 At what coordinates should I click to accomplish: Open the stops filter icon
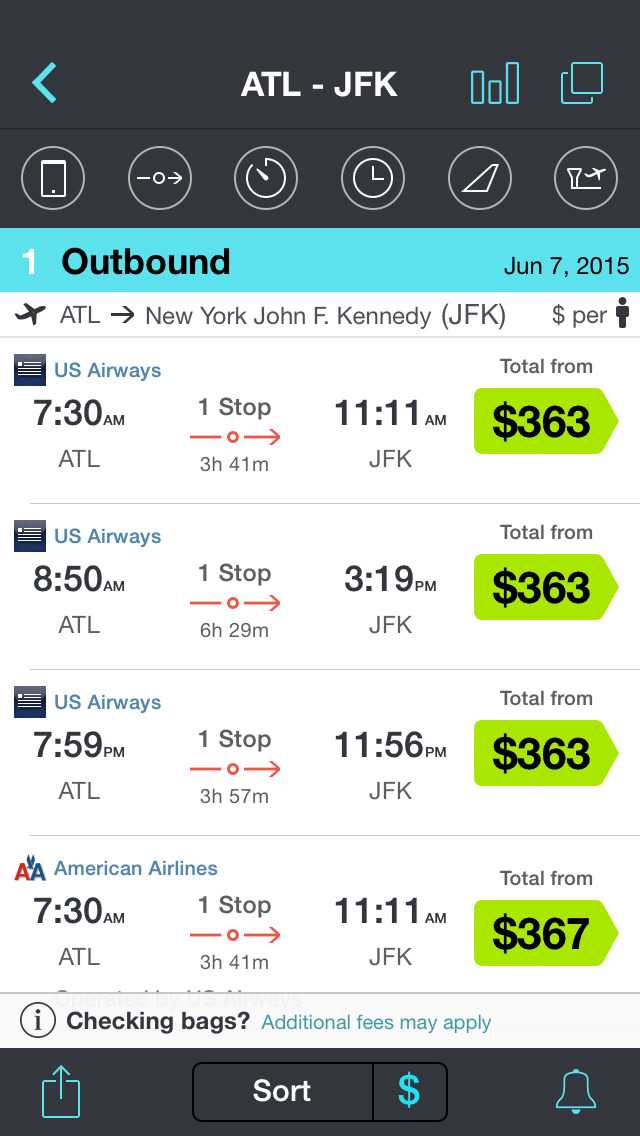coord(160,179)
